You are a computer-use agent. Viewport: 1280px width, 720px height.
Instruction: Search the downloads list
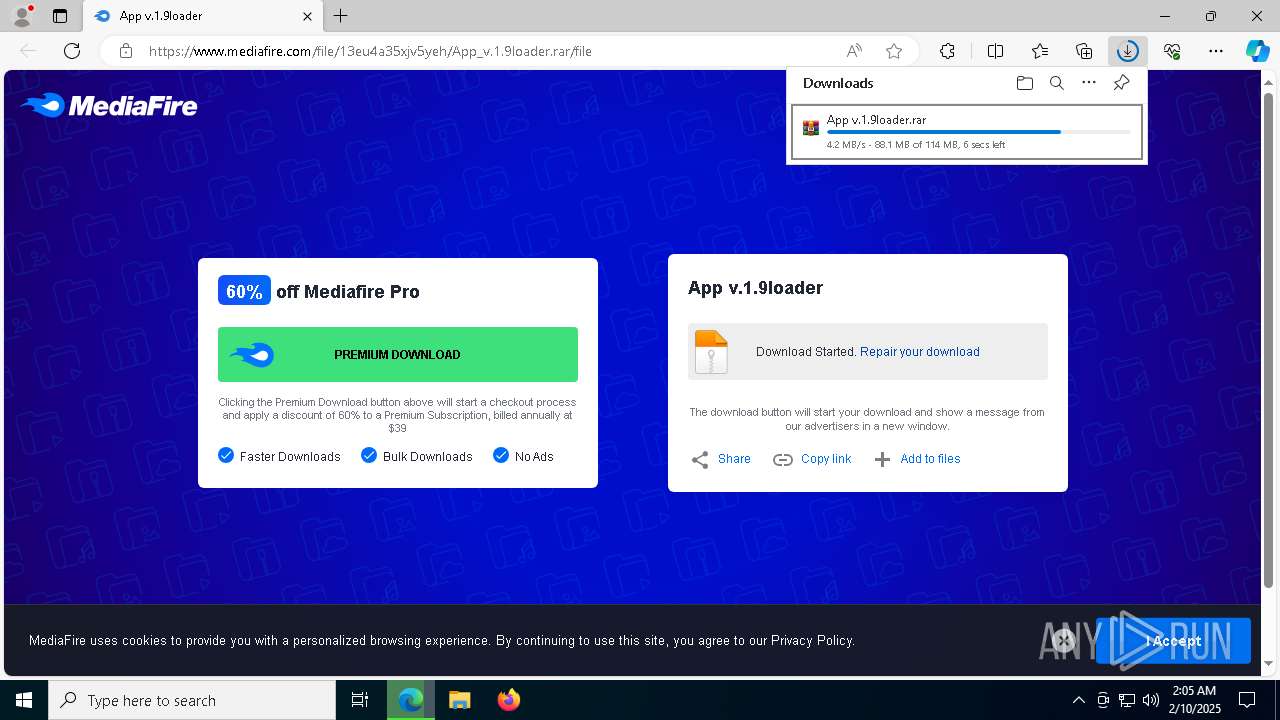pyautogui.click(x=1057, y=83)
